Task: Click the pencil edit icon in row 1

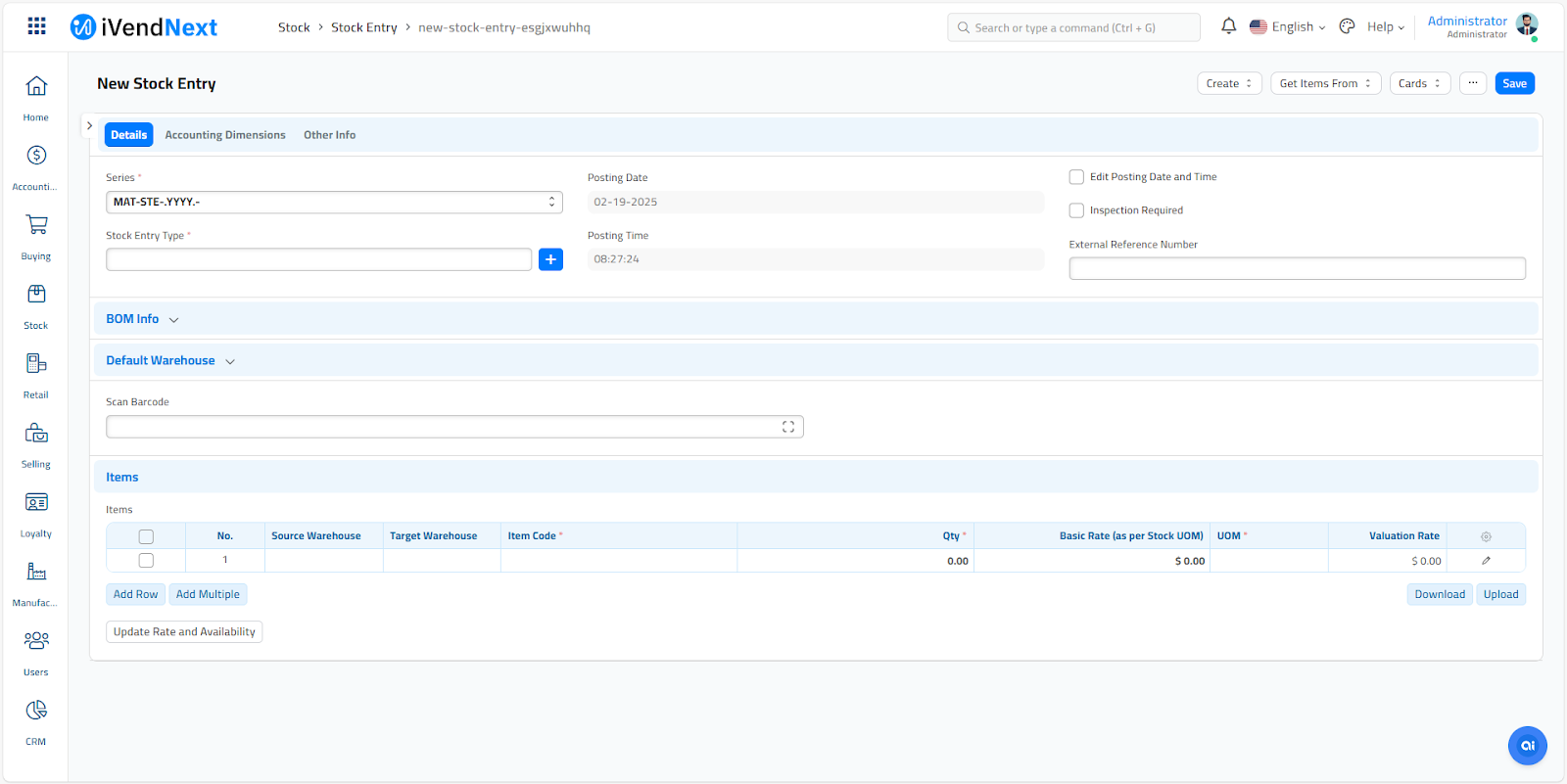Action: [x=1486, y=561]
